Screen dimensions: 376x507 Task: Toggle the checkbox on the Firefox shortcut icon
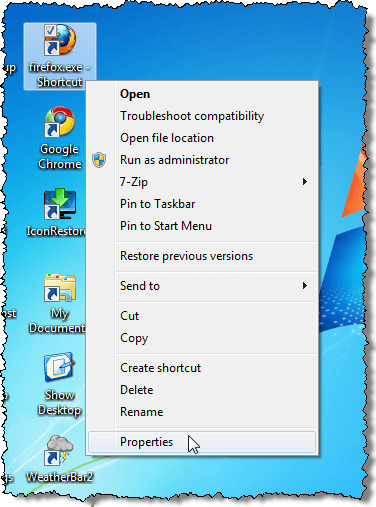point(50,31)
